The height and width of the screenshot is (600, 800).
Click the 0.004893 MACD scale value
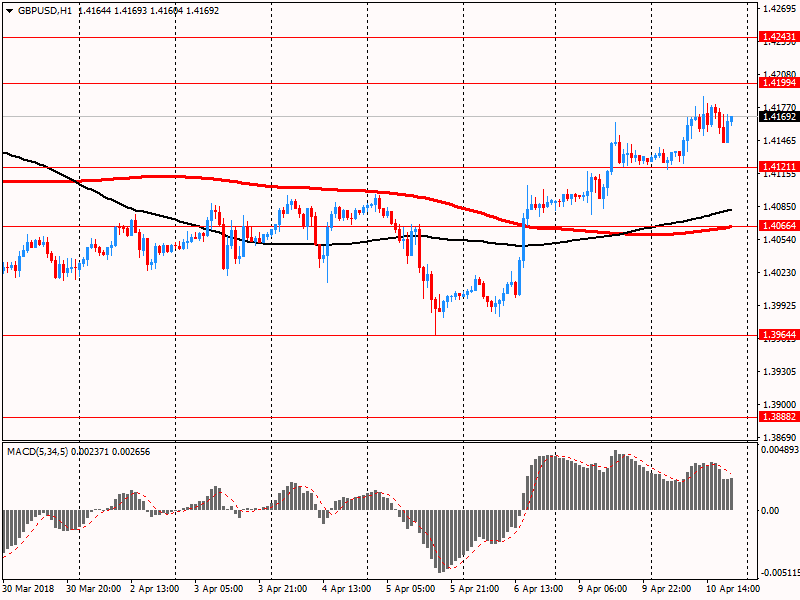click(780, 449)
